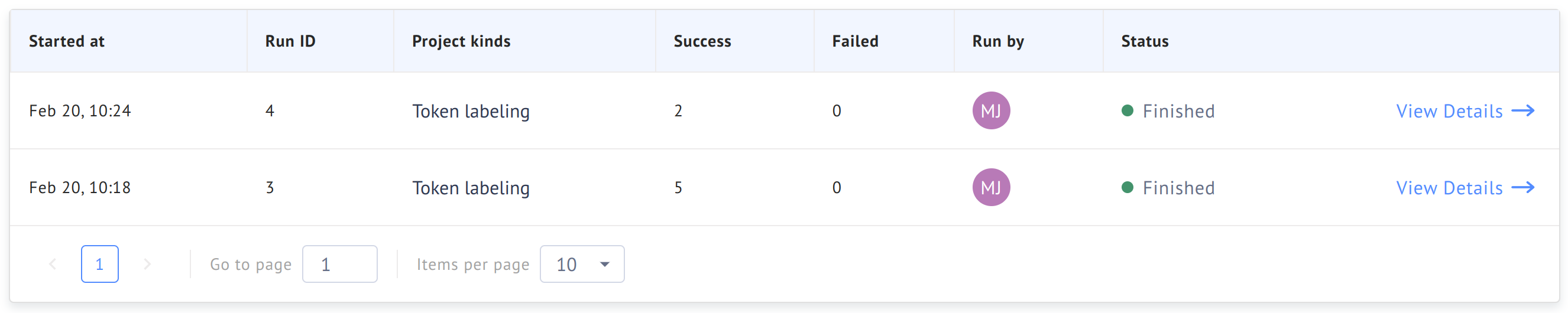Click the Project kinds column header
The height and width of the screenshot is (313, 1568).
461,41
